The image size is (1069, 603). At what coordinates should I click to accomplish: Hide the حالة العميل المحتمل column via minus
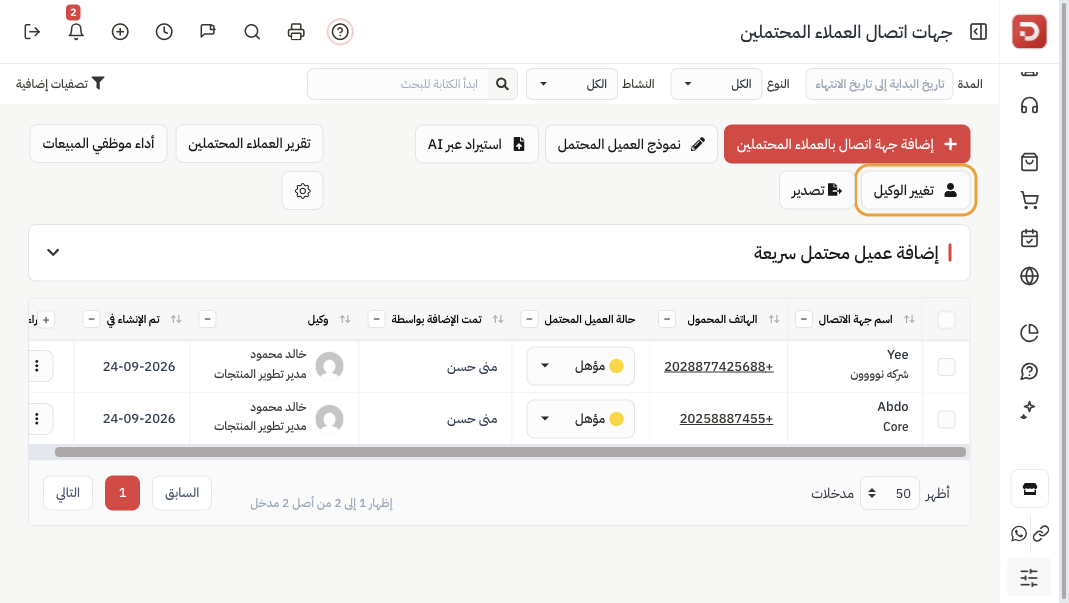point(529,319)
